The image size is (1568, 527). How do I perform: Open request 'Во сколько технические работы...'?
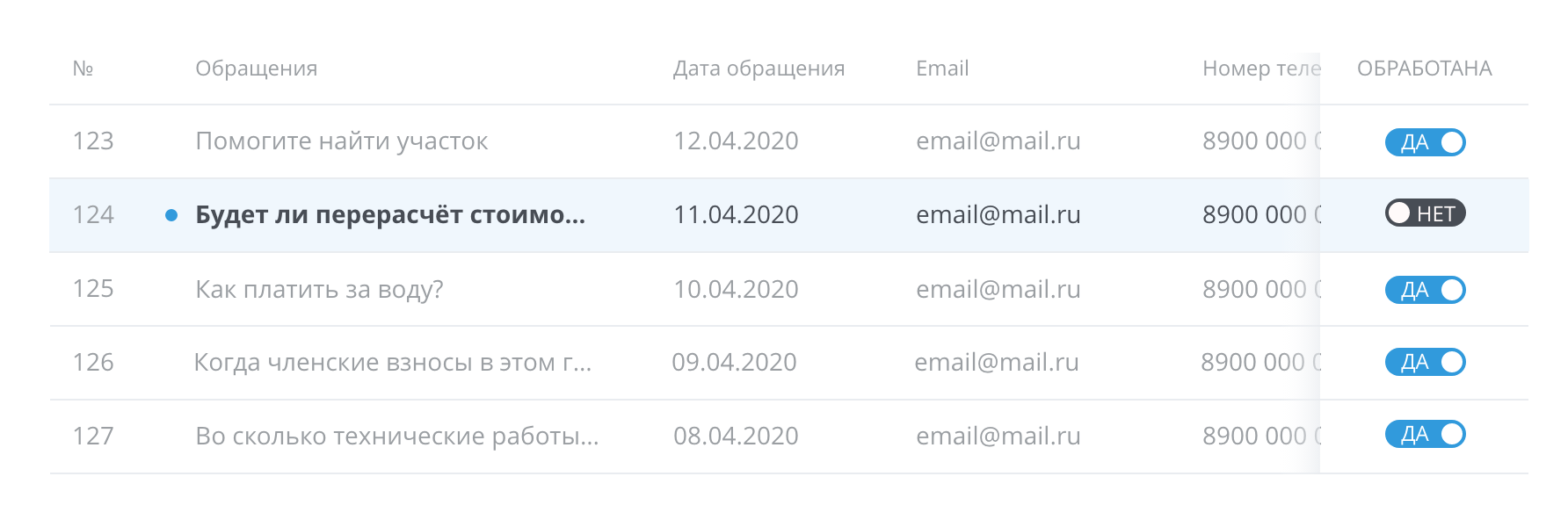pos(396,436)
